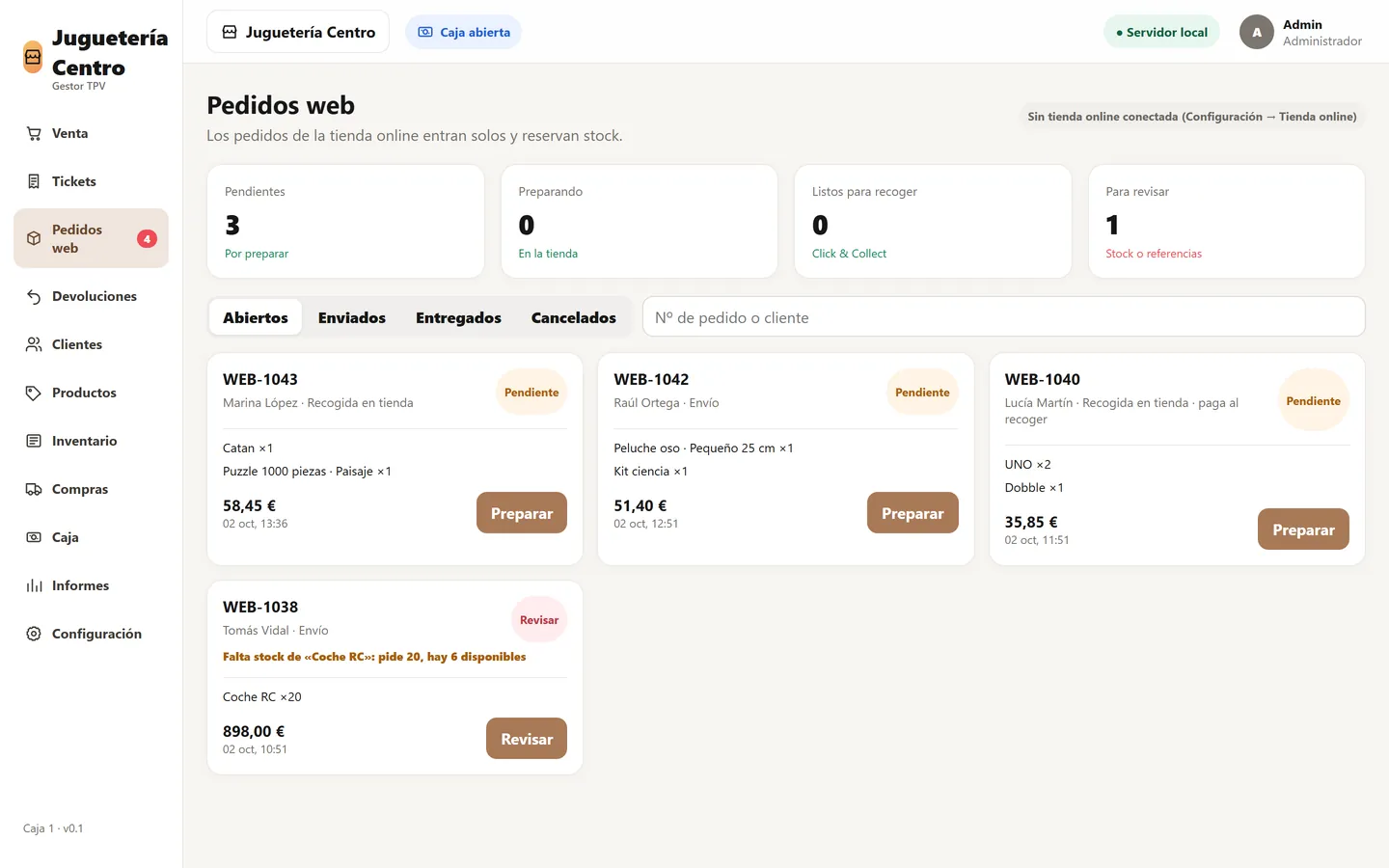The height and width of the screenshot is (868, 1389).
Task: Click the cash icon in Caja abierta
Action: tap(425, 32)
